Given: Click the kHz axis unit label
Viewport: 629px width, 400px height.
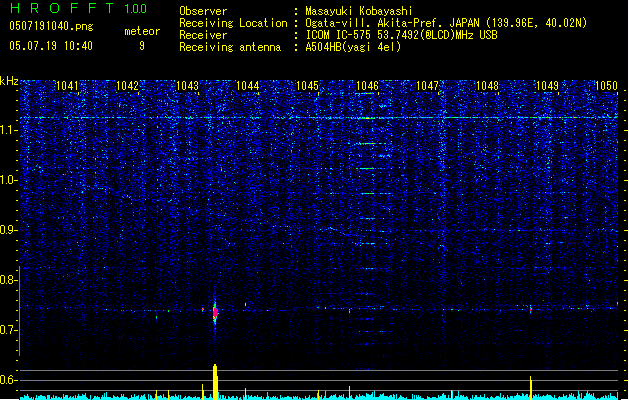Looking at the screenshot, I should (9, 81).
